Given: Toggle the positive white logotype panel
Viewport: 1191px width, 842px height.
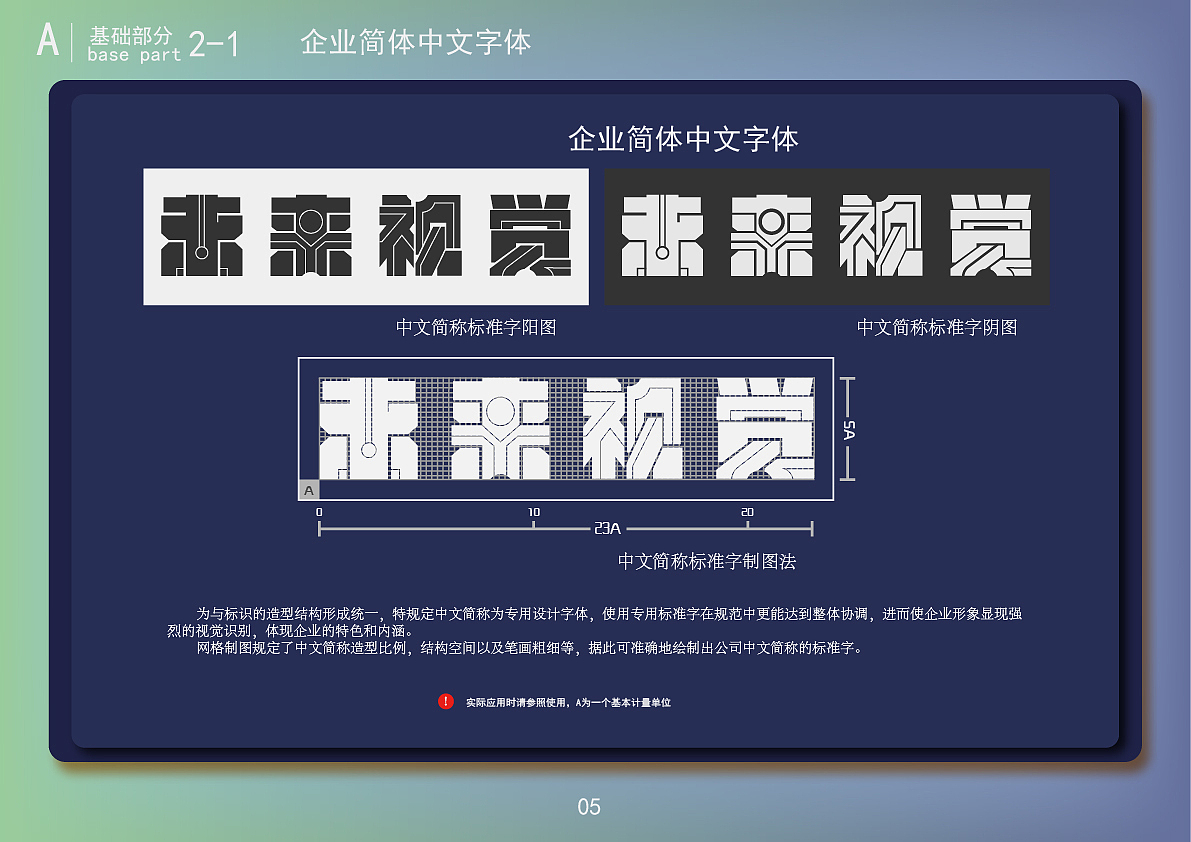Looking at the screenshot, I should (x=366, y=236).
